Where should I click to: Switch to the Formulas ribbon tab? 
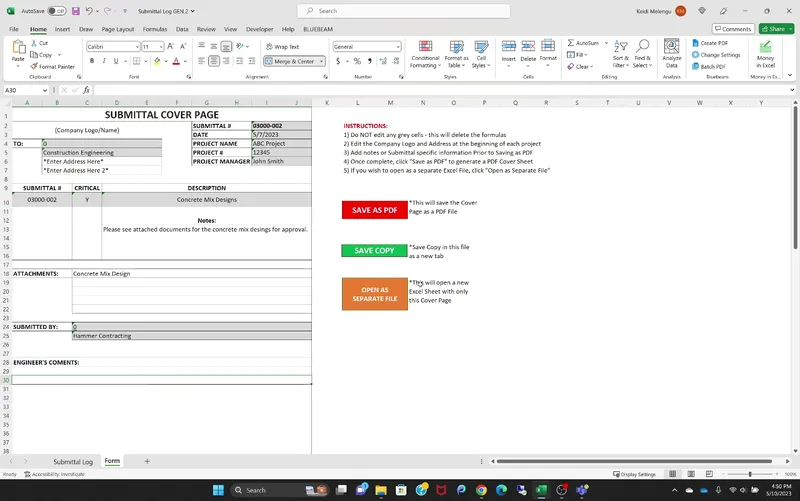coord(155,29)
